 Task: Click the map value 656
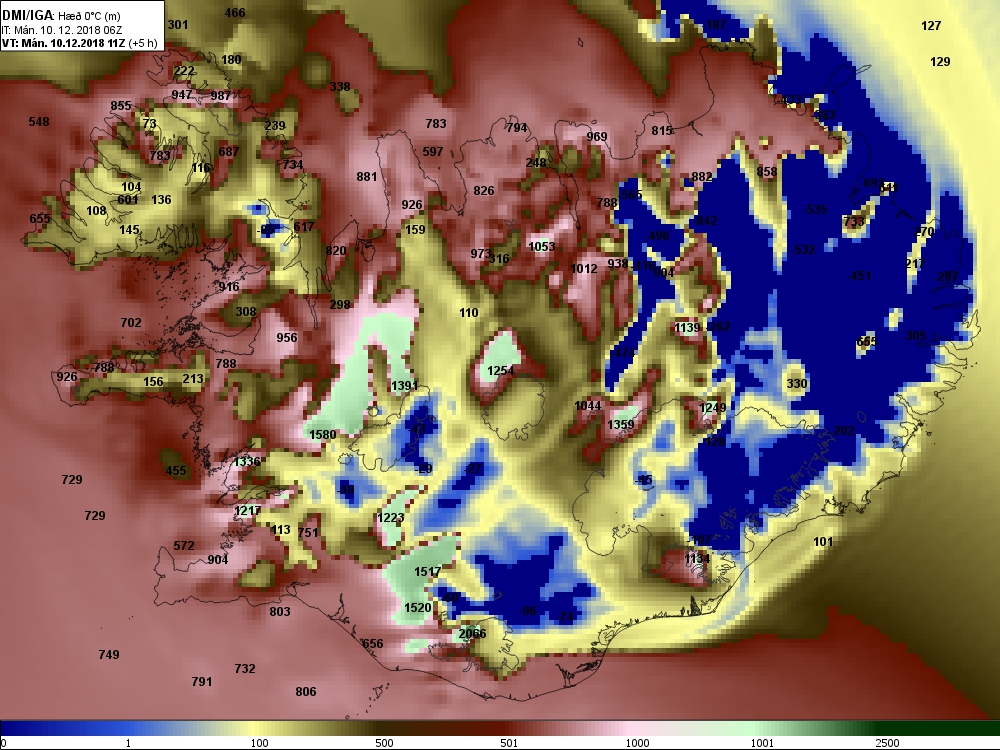point(372,643)
